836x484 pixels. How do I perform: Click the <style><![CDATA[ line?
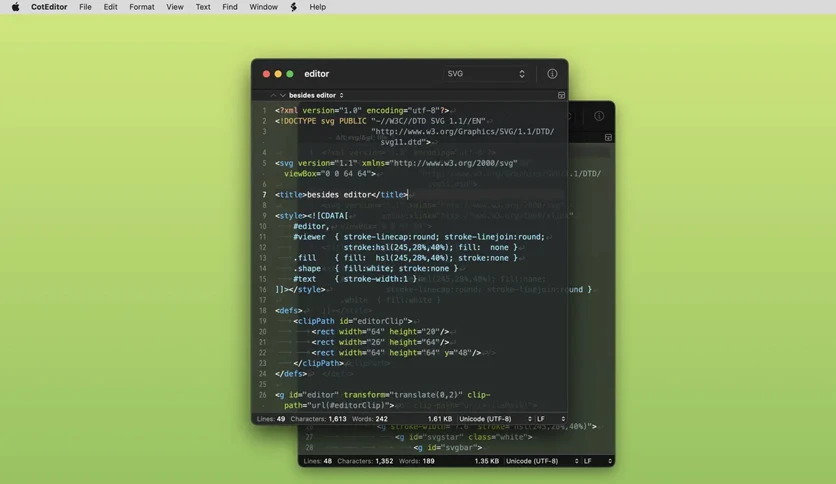311,216
